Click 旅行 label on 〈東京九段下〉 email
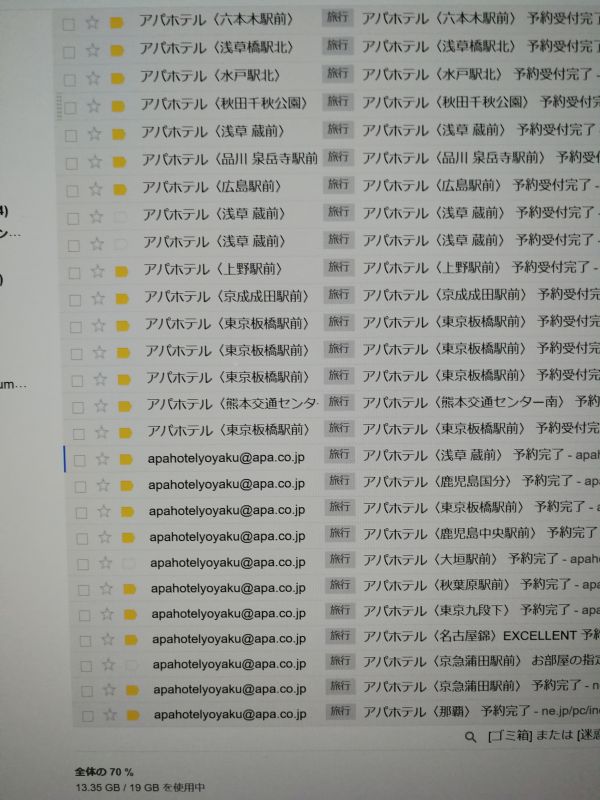This screenshot has height=800, width=600. click(x=340, y=609)
